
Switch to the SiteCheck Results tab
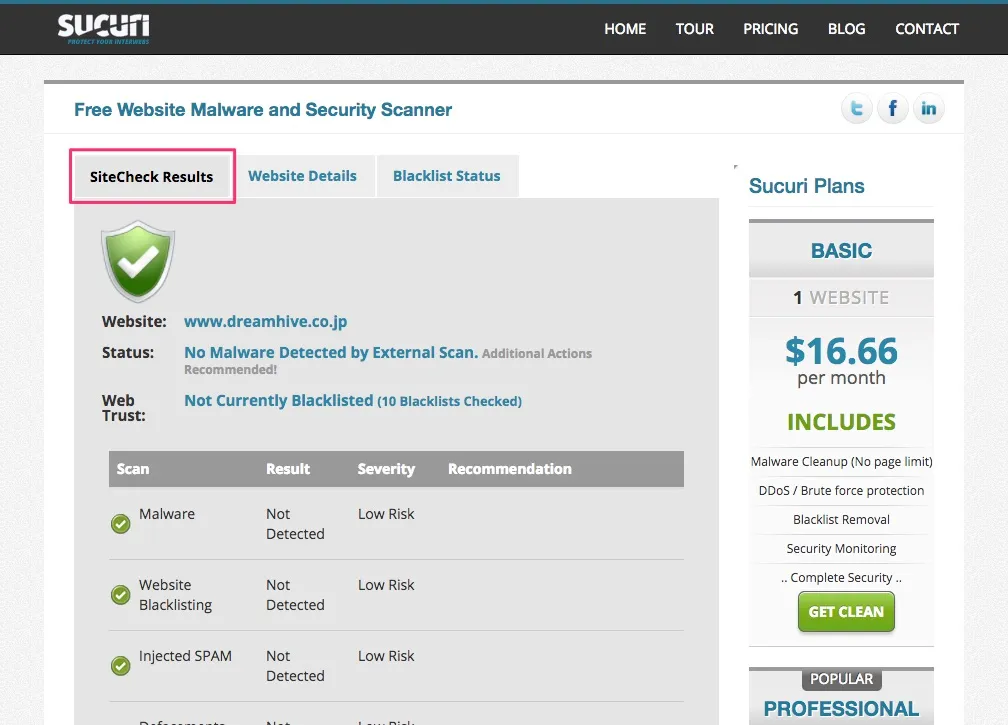152,177
